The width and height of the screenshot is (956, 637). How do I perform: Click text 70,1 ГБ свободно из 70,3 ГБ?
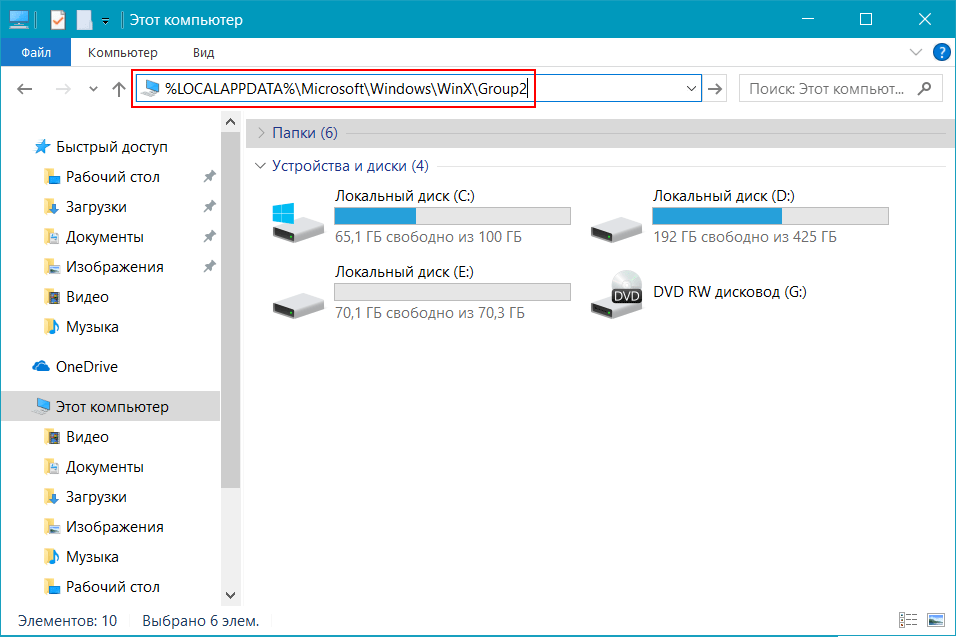coord(429,313)
